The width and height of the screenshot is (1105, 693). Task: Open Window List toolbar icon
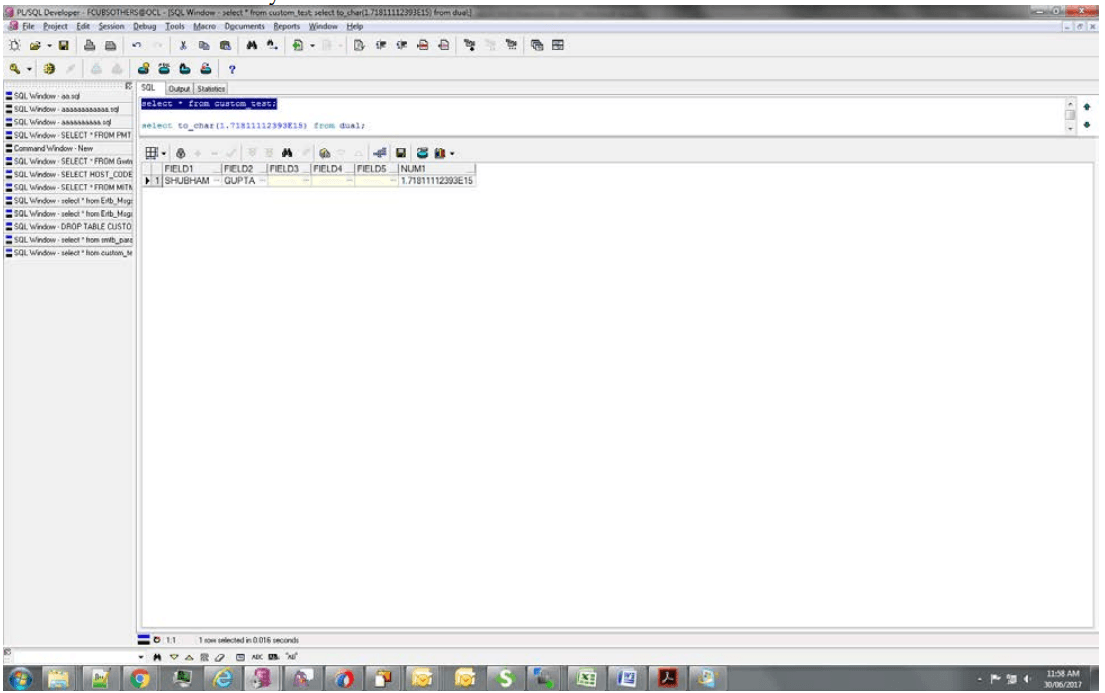(x=537, y=46)
